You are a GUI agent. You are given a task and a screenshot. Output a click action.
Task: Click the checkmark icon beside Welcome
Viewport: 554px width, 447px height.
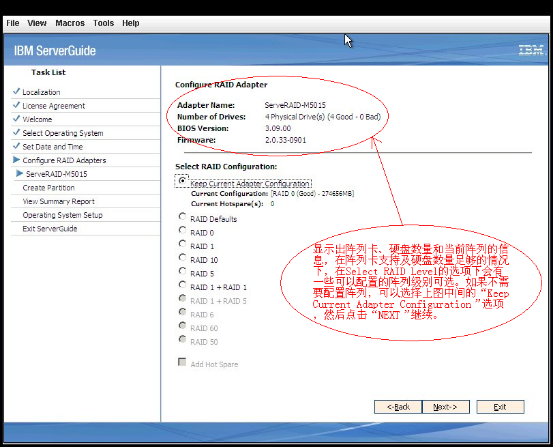pyautogui.click(x=16, y=118)
